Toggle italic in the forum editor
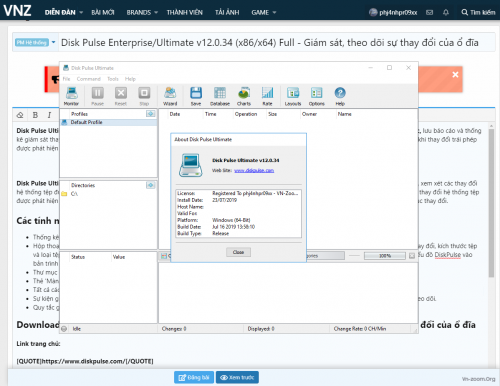The width and height of the screenshot is (500, 386). point(49,115)
